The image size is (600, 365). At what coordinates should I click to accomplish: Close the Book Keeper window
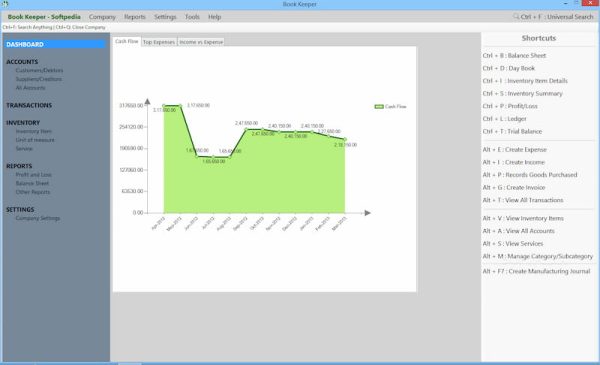tap(590, 3)
